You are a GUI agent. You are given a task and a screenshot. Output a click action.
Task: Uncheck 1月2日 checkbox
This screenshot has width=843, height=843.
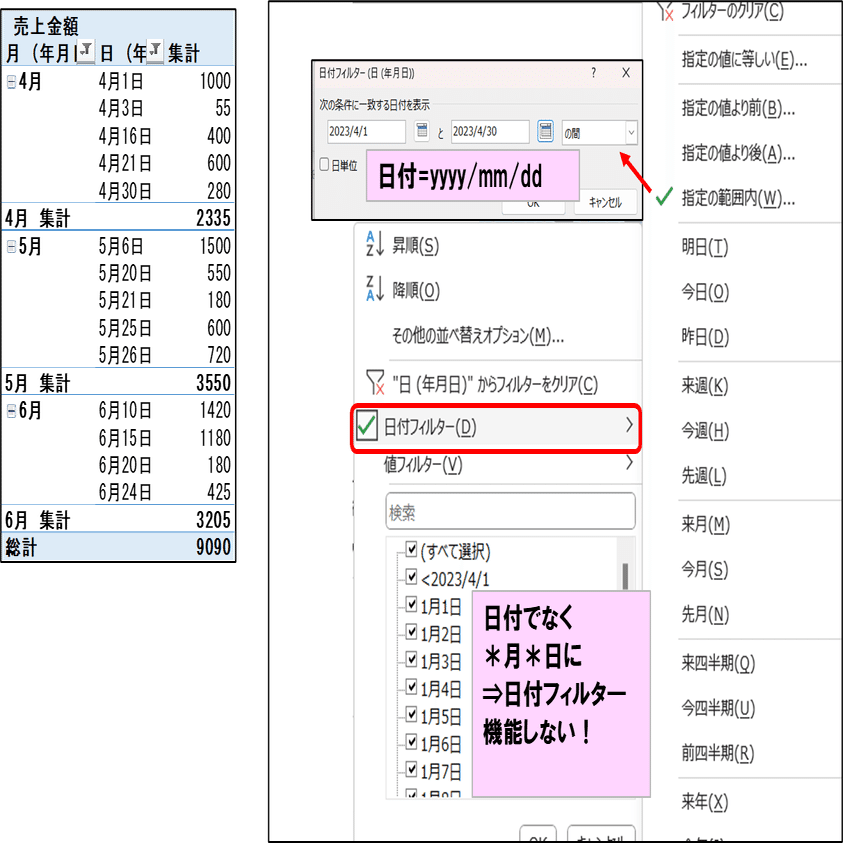coord(411,632)
